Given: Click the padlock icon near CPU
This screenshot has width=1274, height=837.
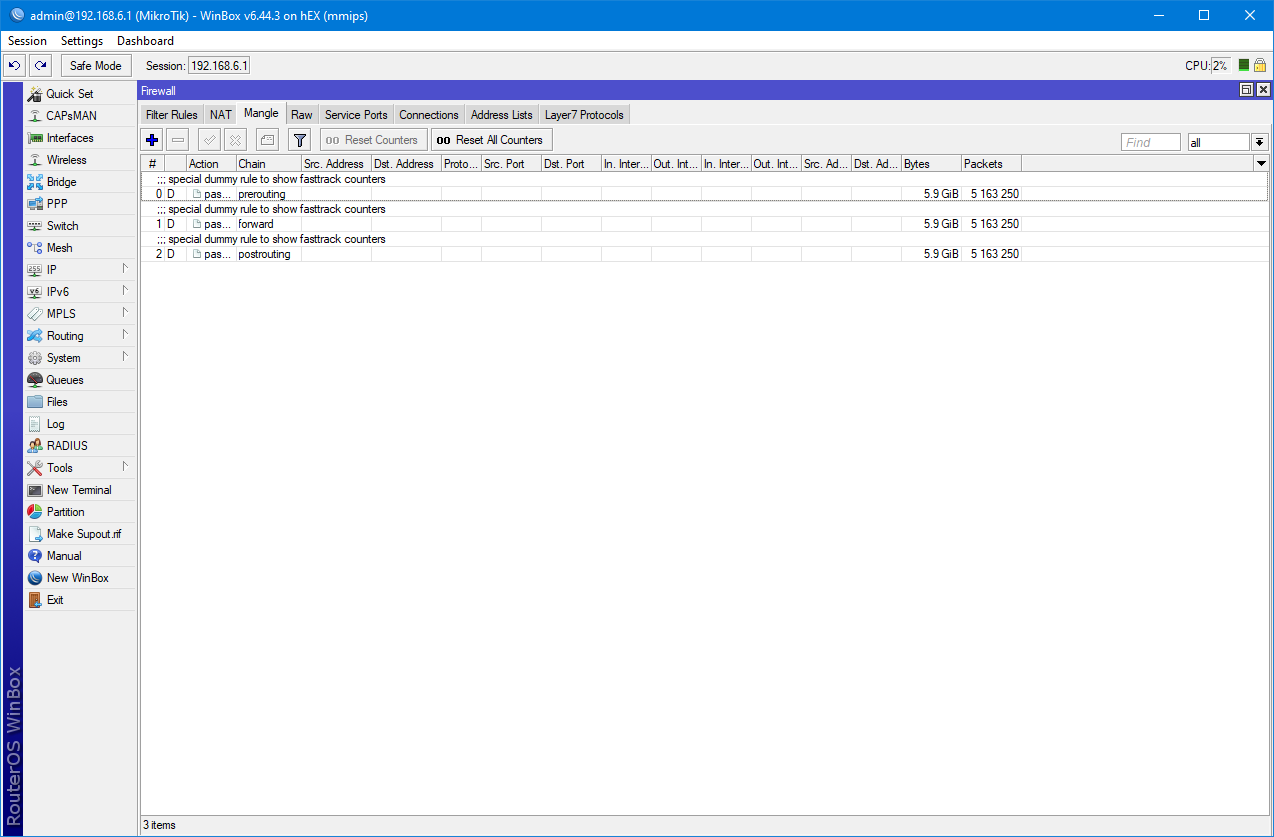Looking at the screenshot, I should (1260, 65).
